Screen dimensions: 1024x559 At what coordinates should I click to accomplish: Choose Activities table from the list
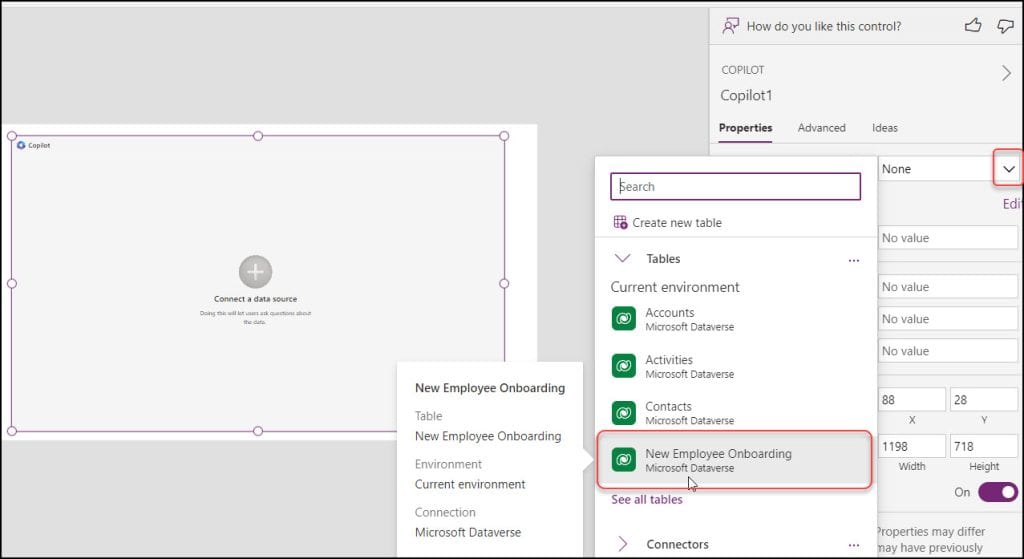[735, 366]
